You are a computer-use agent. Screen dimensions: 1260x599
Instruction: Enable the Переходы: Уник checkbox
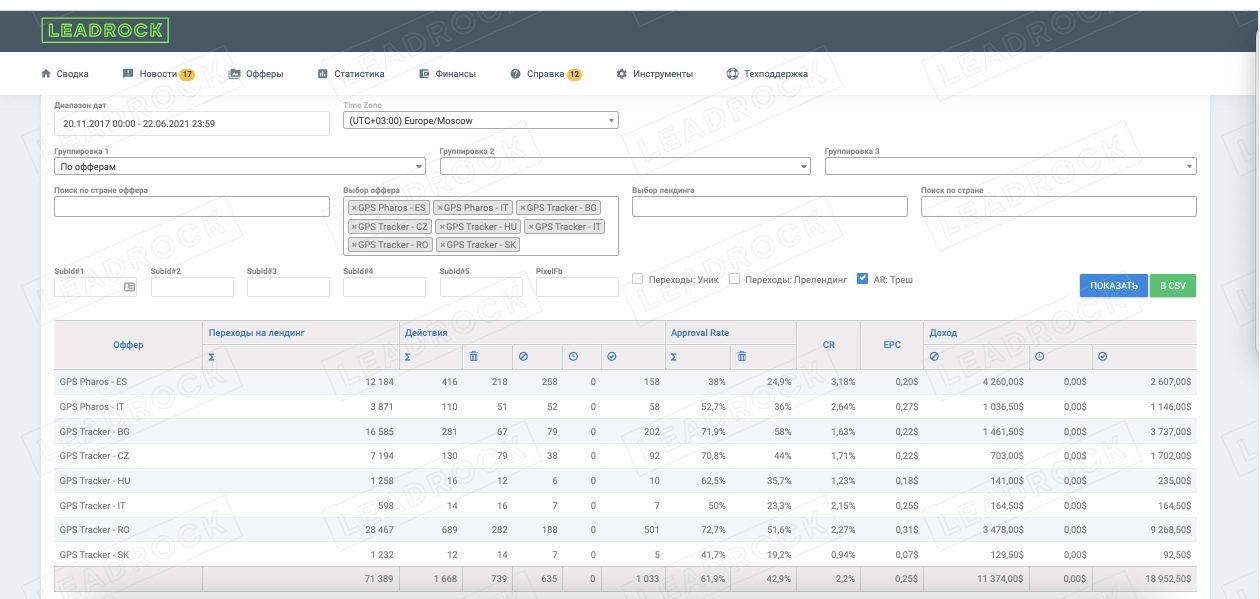pyautogui.click(x=637, y=279)
